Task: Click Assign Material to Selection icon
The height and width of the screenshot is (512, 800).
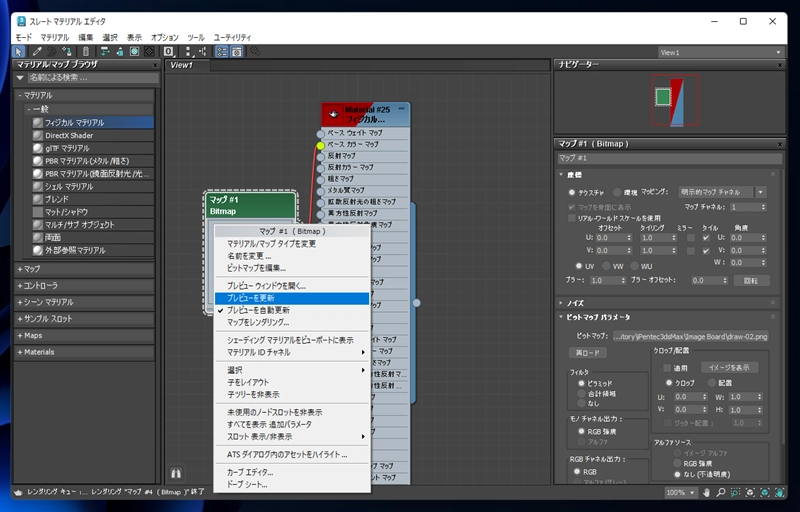Action: pyautogui.click(x=66, y=52)
